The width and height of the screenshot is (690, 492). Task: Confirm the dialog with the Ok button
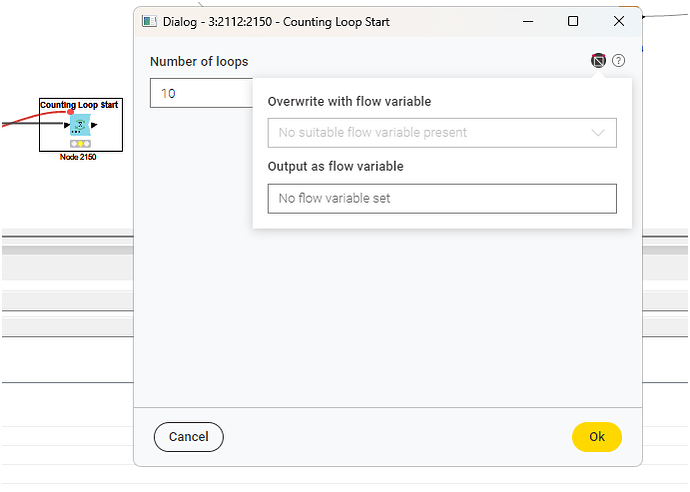point(596,436)
